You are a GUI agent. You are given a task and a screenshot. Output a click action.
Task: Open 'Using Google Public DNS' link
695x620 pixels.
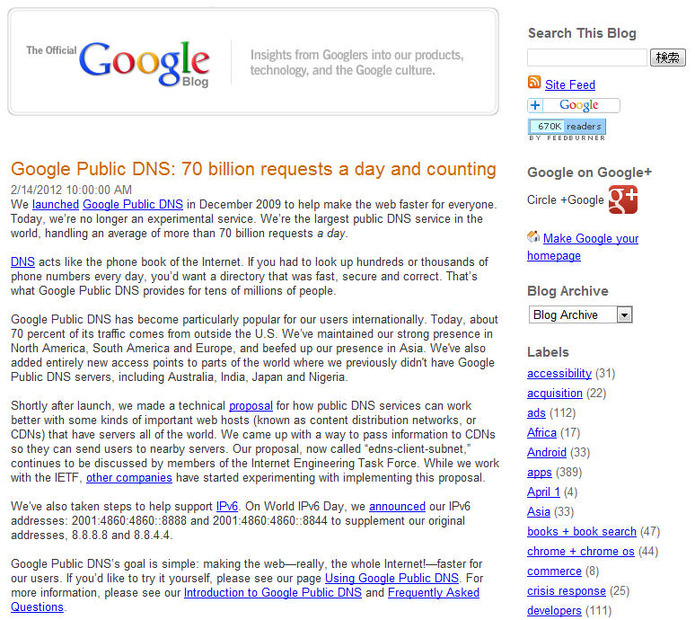coord(392,578)
